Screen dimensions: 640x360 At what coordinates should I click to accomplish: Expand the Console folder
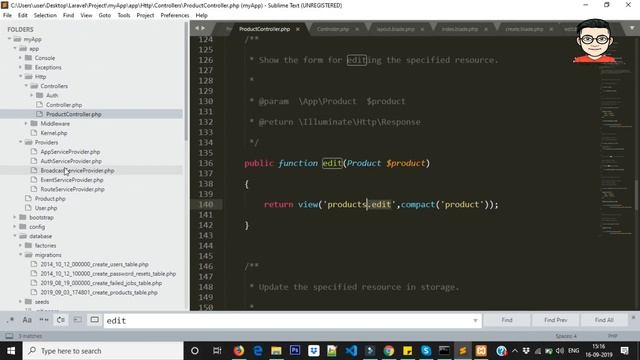tap(20, 58)
